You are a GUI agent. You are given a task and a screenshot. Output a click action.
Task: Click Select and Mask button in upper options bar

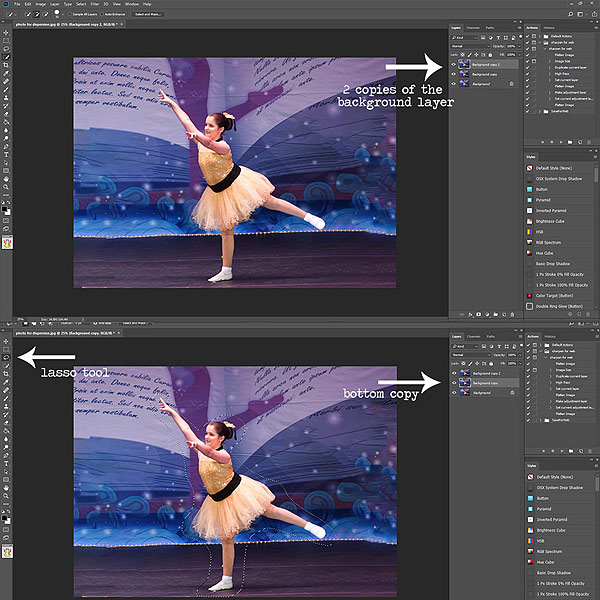[x=148, y=14]
